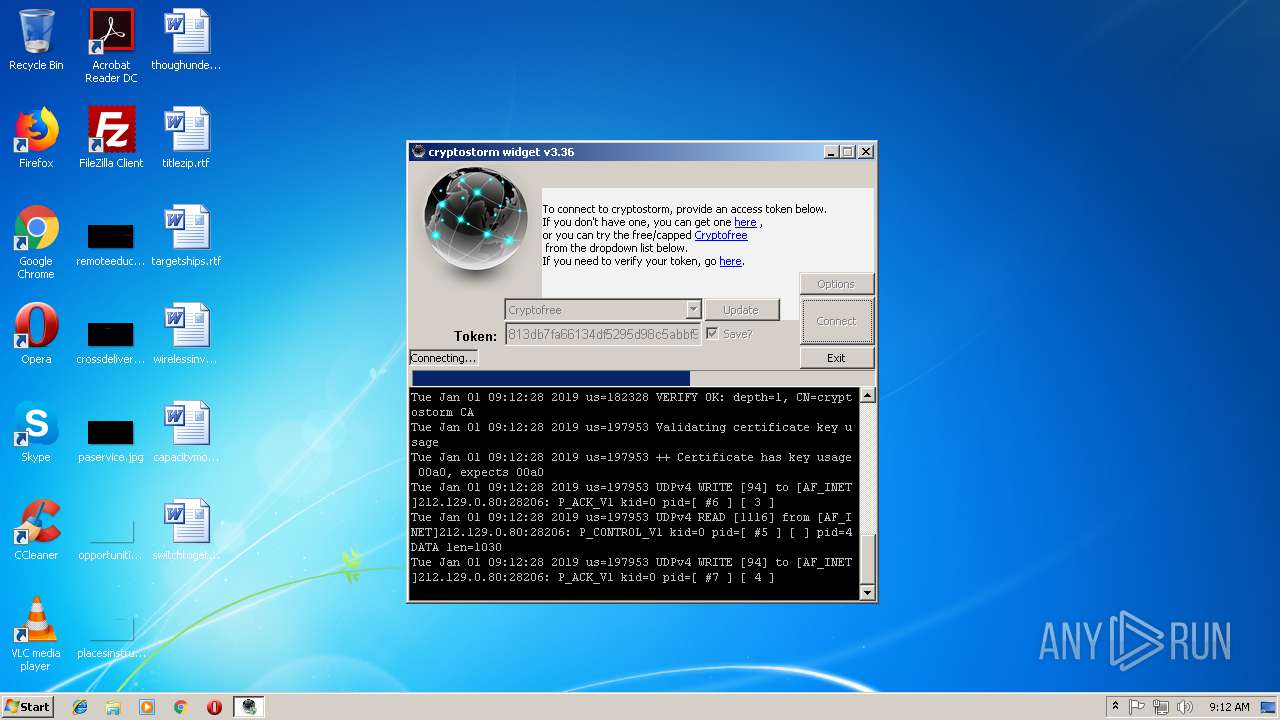The image size is (1280, 720).
Task: Open Windows Media Player taskbar icon
Action: [147, 707]
